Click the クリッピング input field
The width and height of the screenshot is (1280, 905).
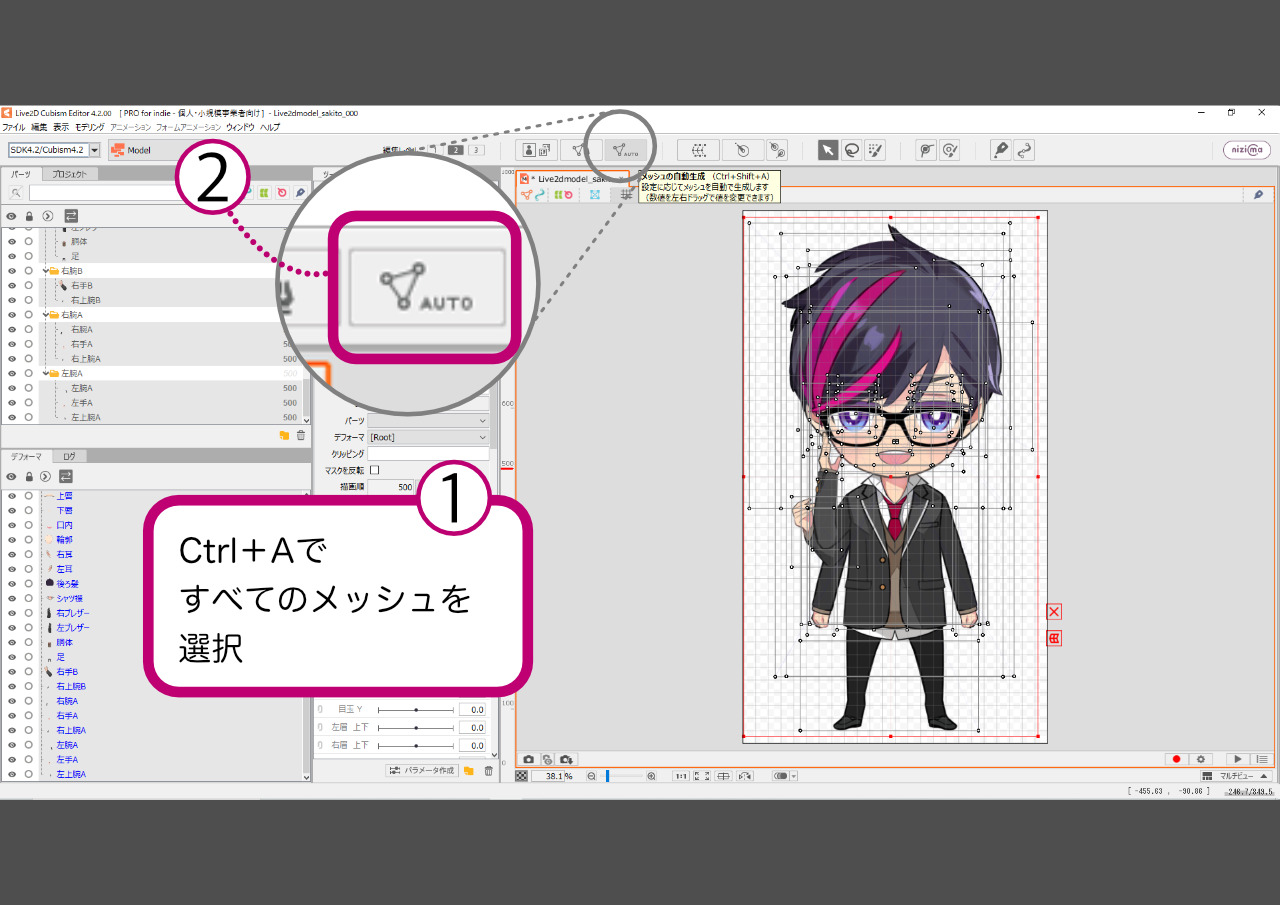pos(428,454)
